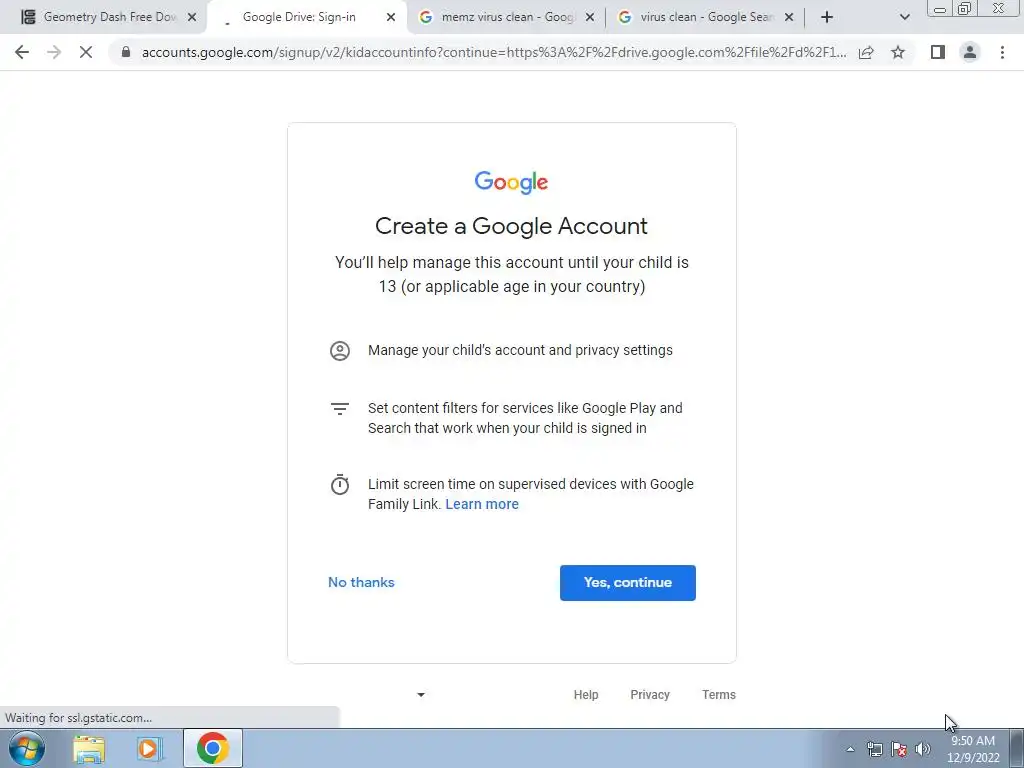
Task: Share this page via share icon
Action: 866,52
